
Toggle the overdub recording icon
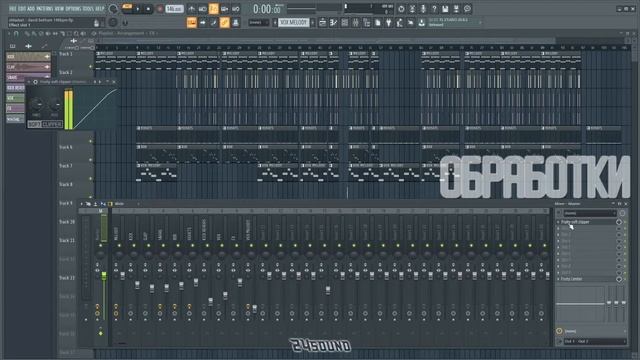(224, 9)
